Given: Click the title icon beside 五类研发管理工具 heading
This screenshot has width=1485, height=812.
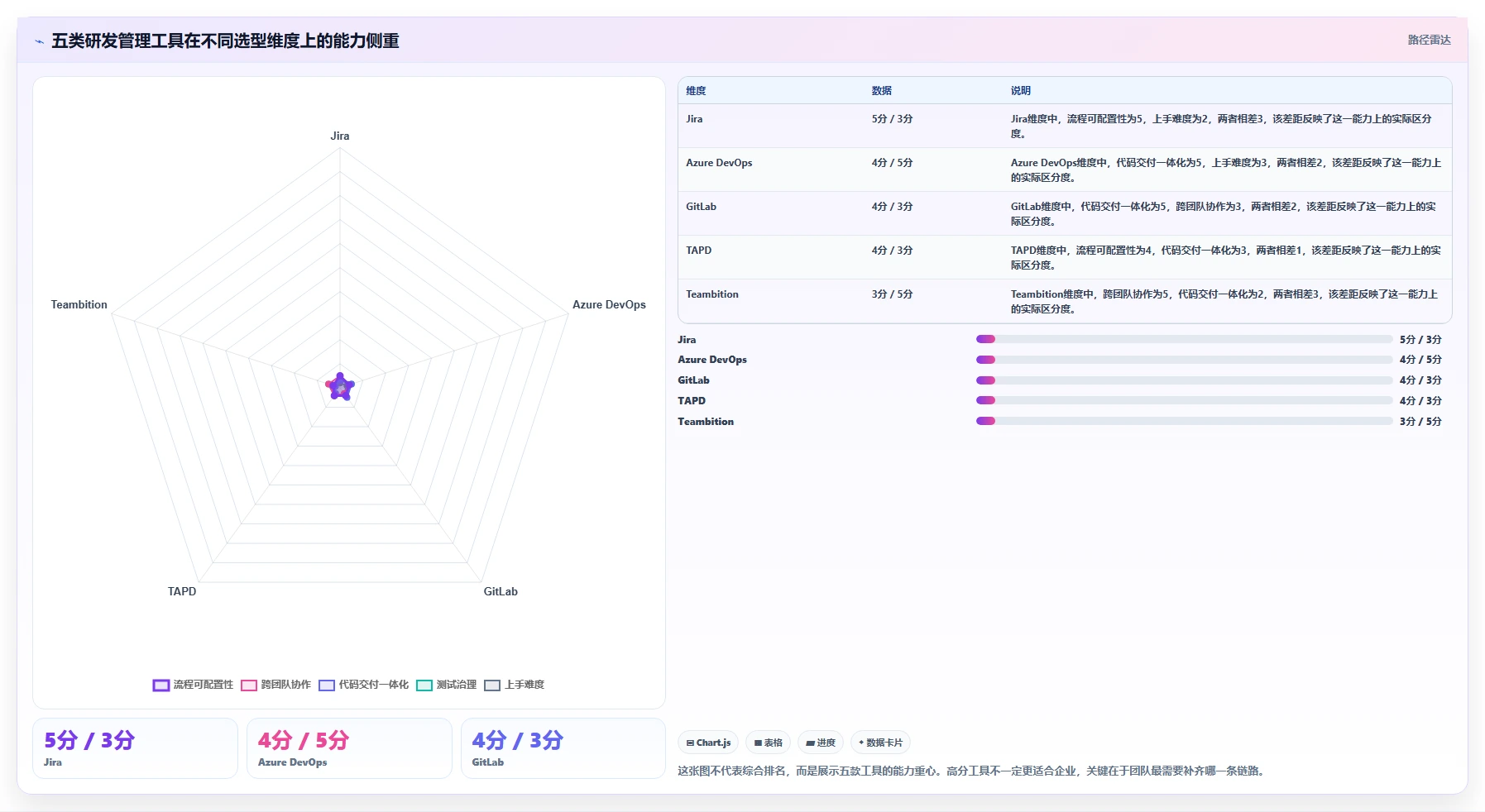Looking at the screenshot, I should pyautogui.click(x=39, y=41).
